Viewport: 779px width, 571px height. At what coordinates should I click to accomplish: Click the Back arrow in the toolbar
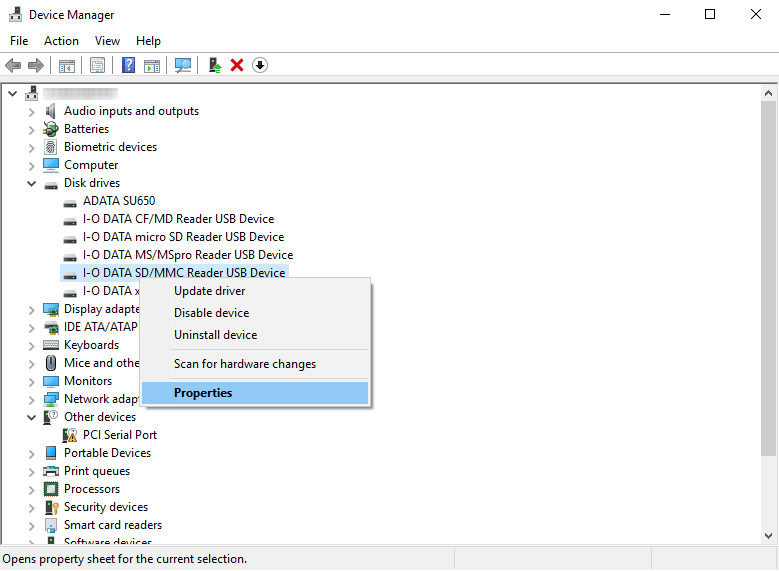click(13, 65)
